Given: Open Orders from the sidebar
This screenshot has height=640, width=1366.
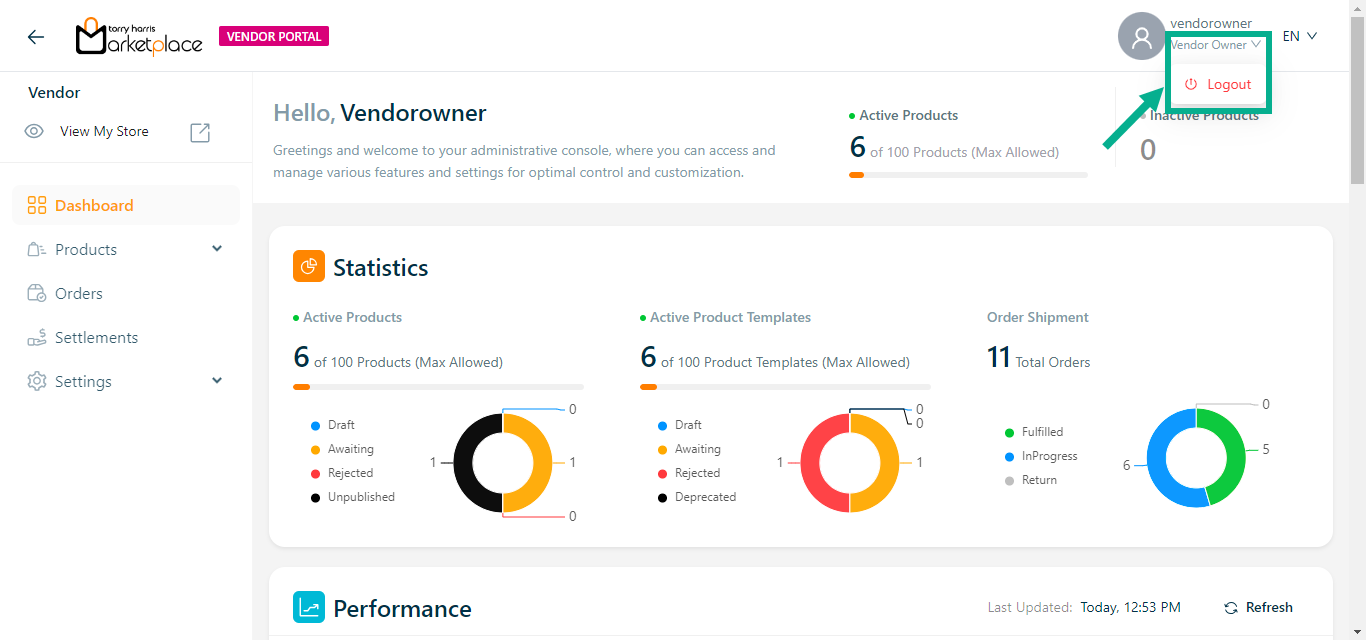Looking at the screenshot, I should click(79, 294).
